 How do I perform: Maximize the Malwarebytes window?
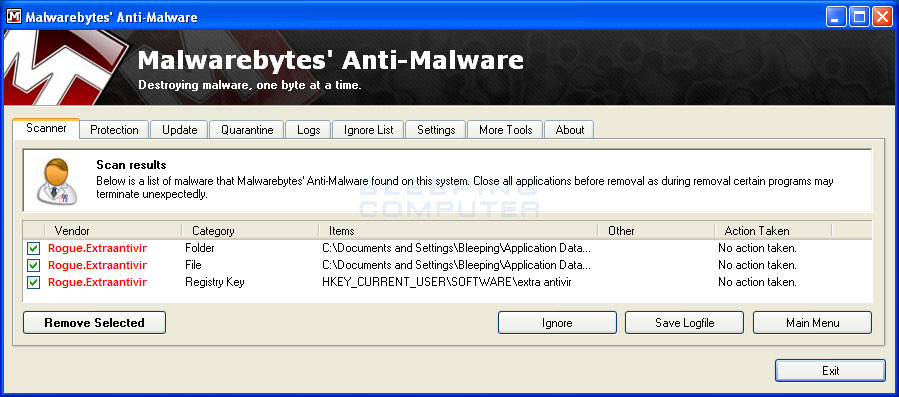pyautogui.click(x=859, y=17)
